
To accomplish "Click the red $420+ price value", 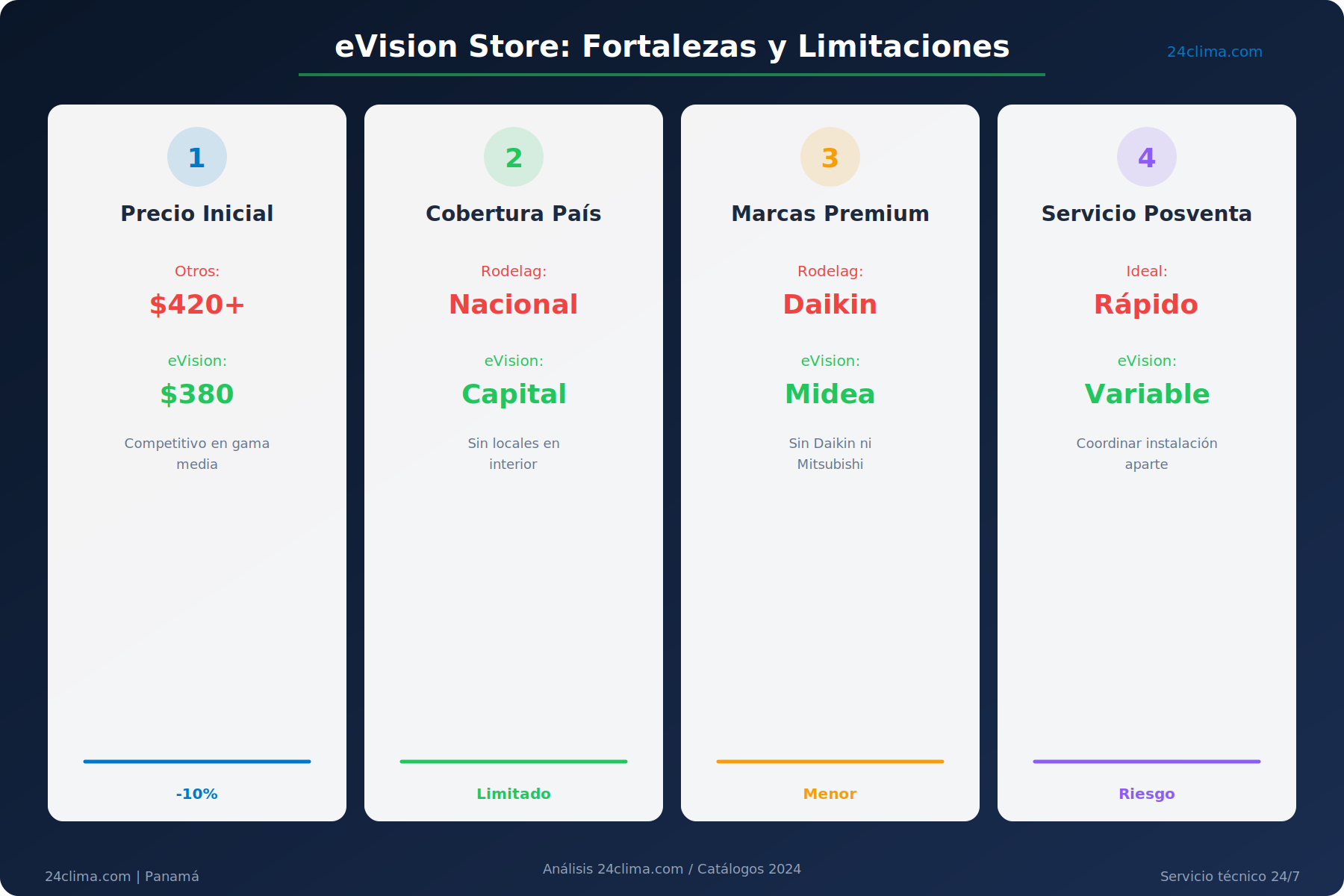I will [197, 305].
